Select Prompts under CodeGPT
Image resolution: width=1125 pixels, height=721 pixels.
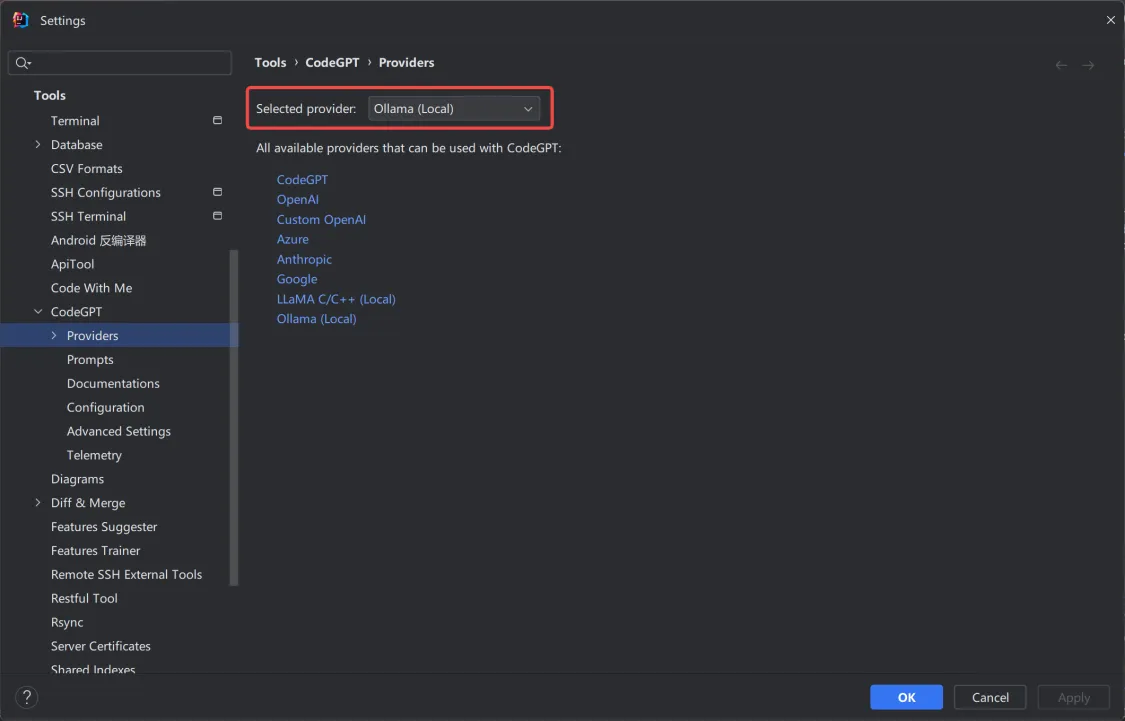[x=90, y=359]
